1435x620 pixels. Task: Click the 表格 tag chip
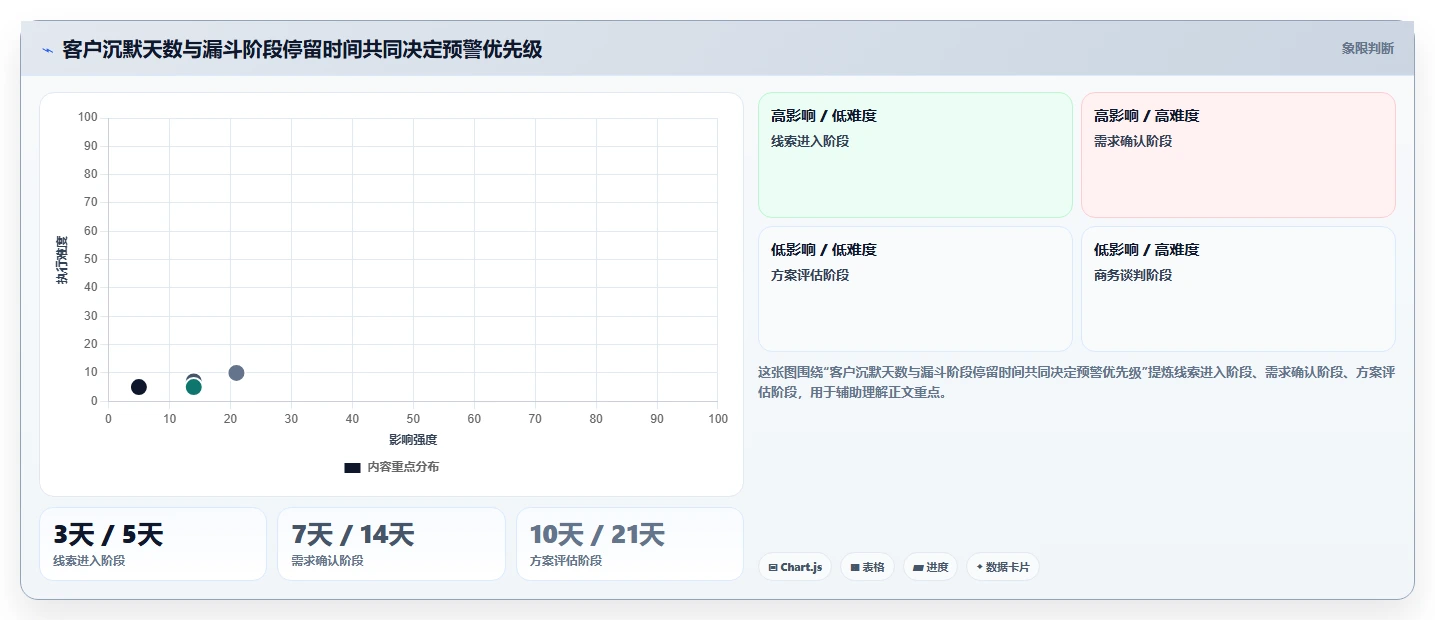[867, 567]
